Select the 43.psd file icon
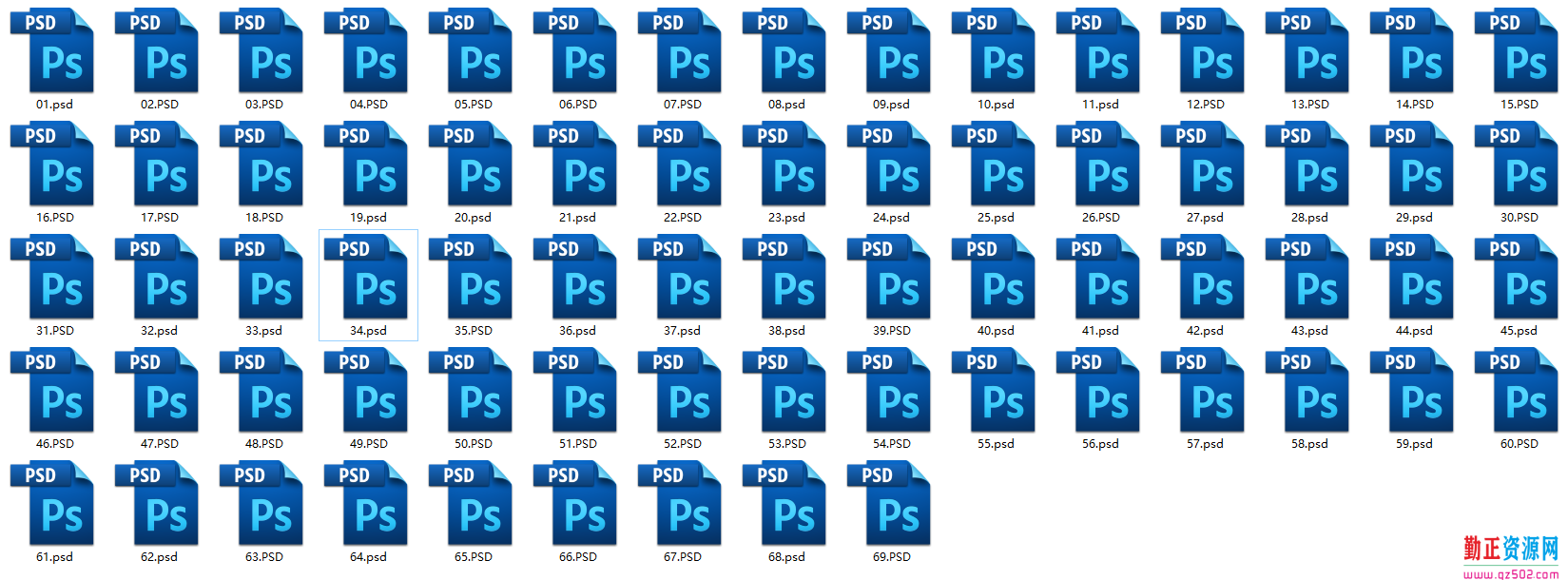1568x580 pixels. pyautogui.click(x=1307, y=277)
